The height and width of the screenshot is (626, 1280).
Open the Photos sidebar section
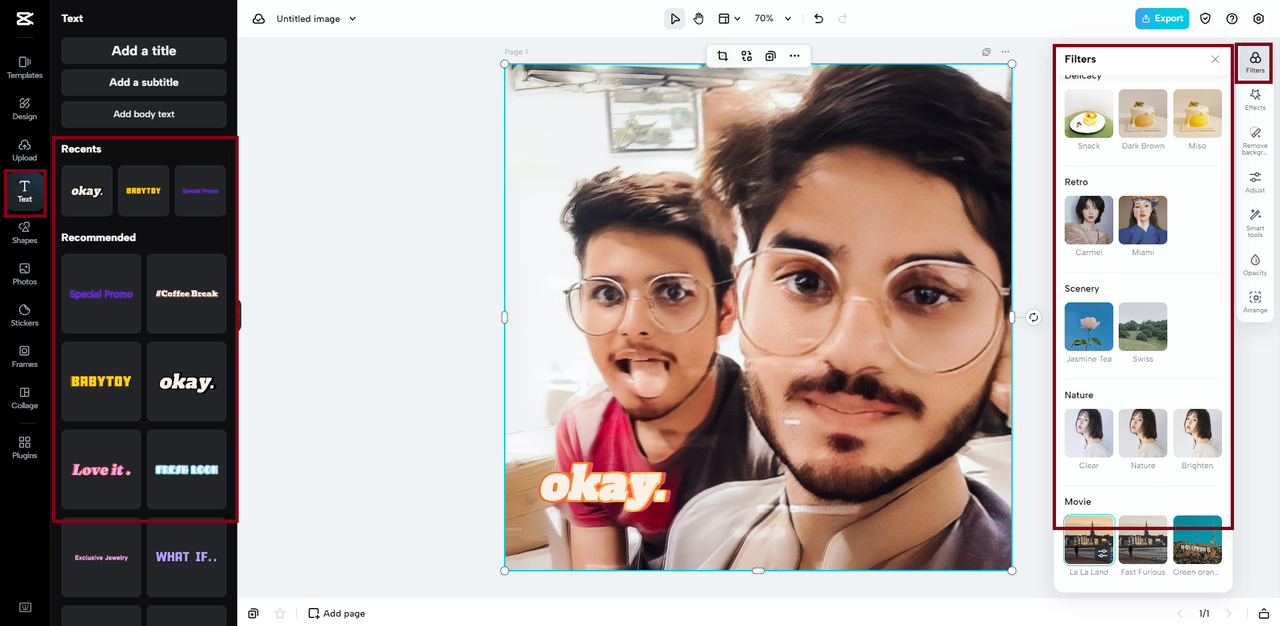(x=25, y=274)
